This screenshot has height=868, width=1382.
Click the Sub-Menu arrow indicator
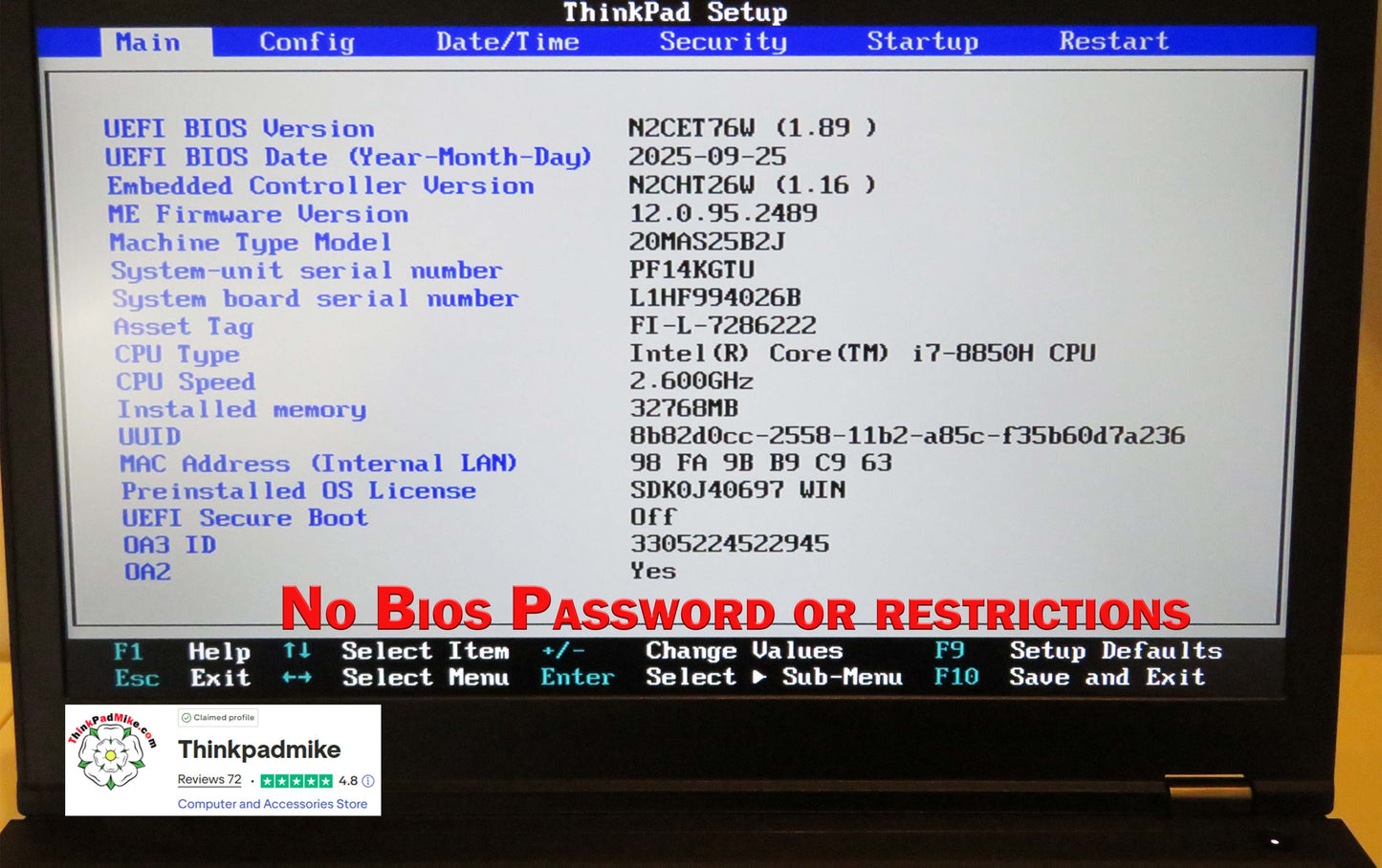(760, 678)
